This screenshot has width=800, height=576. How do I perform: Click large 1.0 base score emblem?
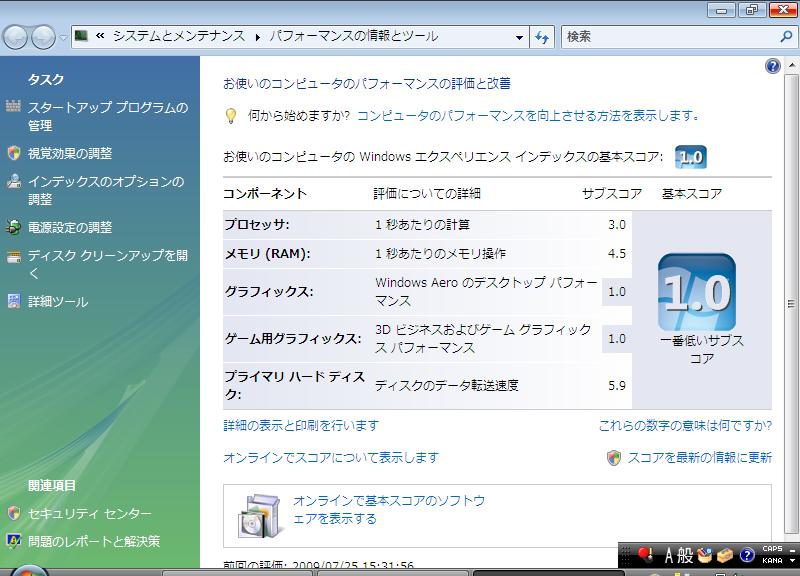point(697,292)
